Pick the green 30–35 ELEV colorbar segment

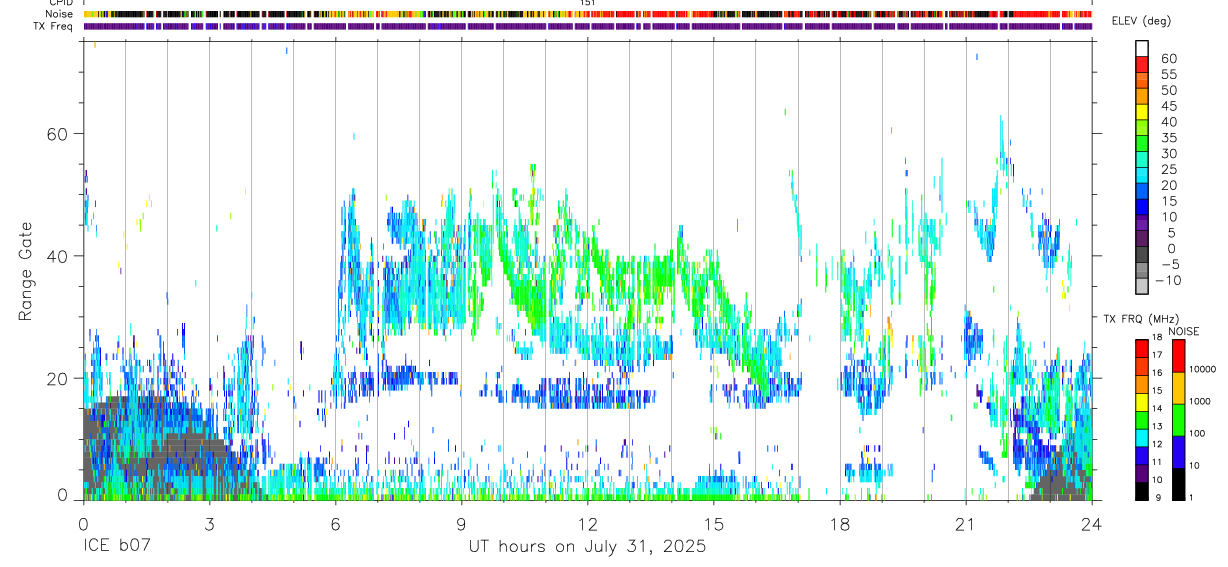click(1142, 145)
